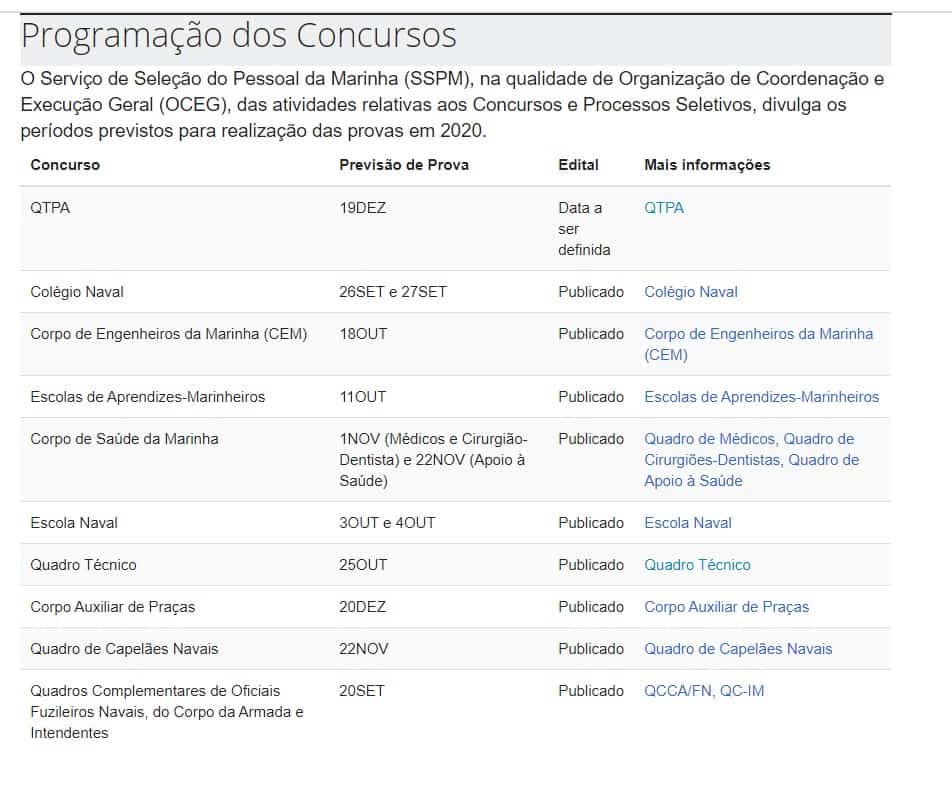The image size is (952, 810).
Task: Select Corpo de Engenheiros concurso name cell
Action: coord(169,334)
